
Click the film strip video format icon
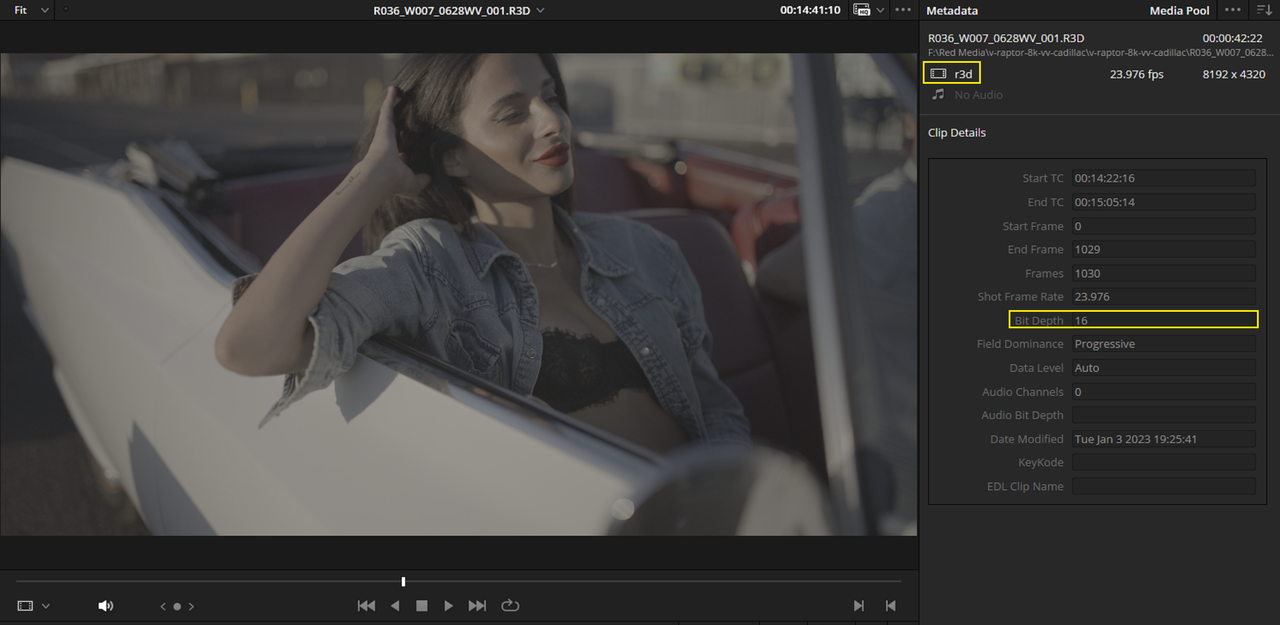938,73
